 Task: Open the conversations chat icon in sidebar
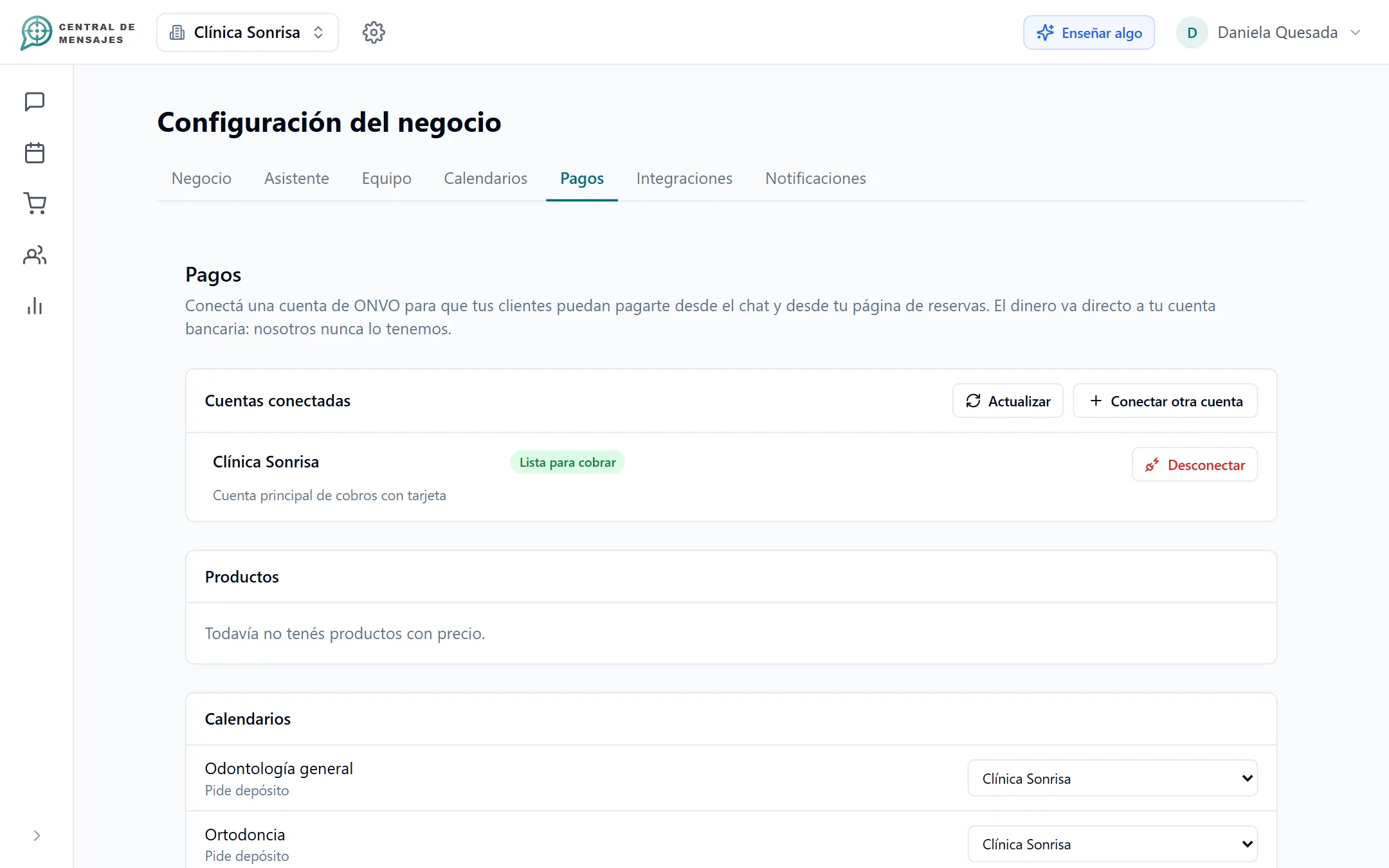point(35,102)
